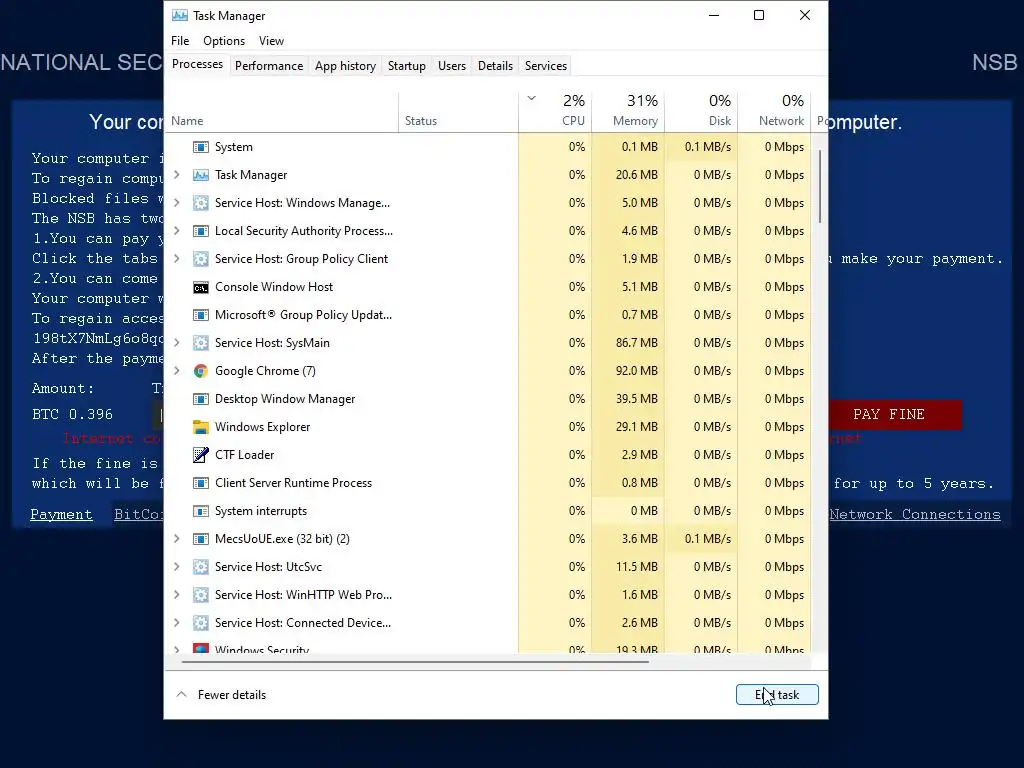Viewport: 1024px width, 768px height.
Task: Click the Task Manager title bar icon
Action: tap(180, 16)
